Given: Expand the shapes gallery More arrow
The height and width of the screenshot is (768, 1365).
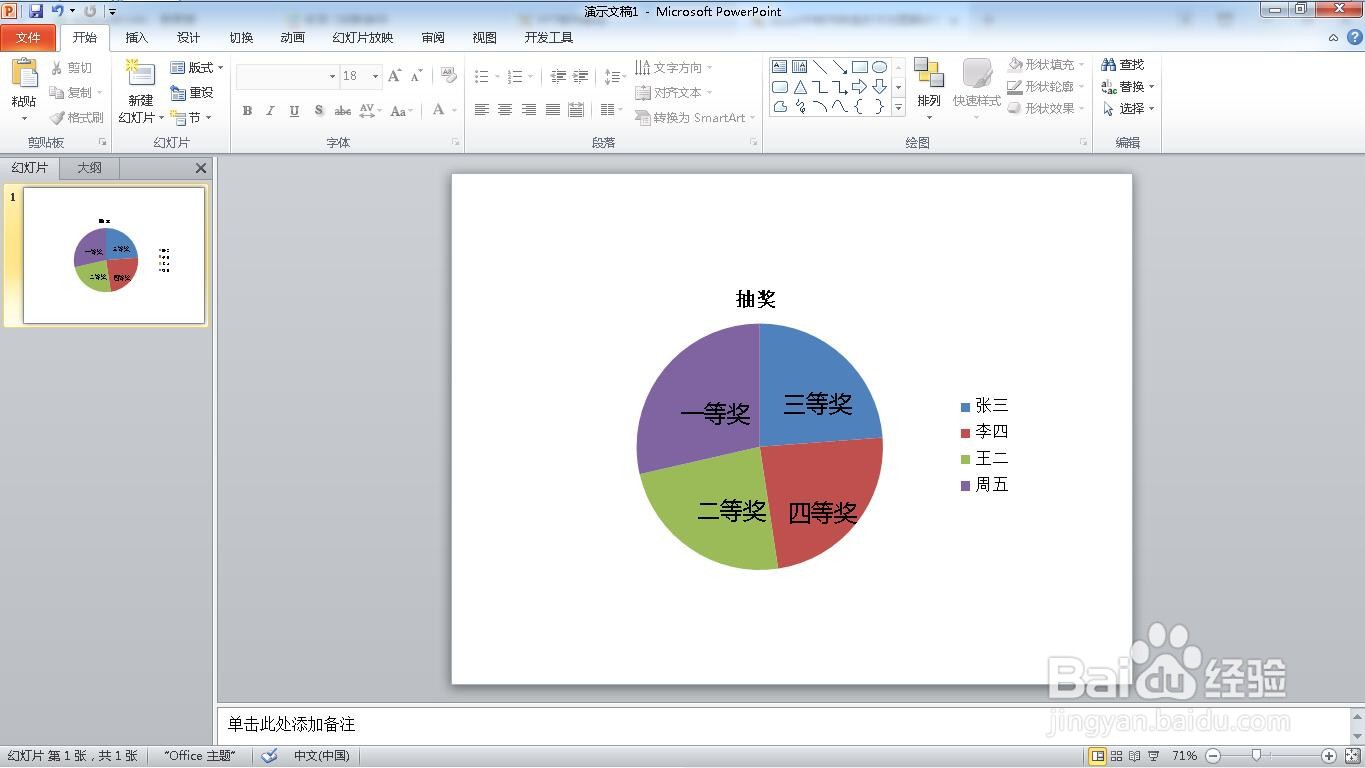Looking at the screenshot, I should 898,107.
